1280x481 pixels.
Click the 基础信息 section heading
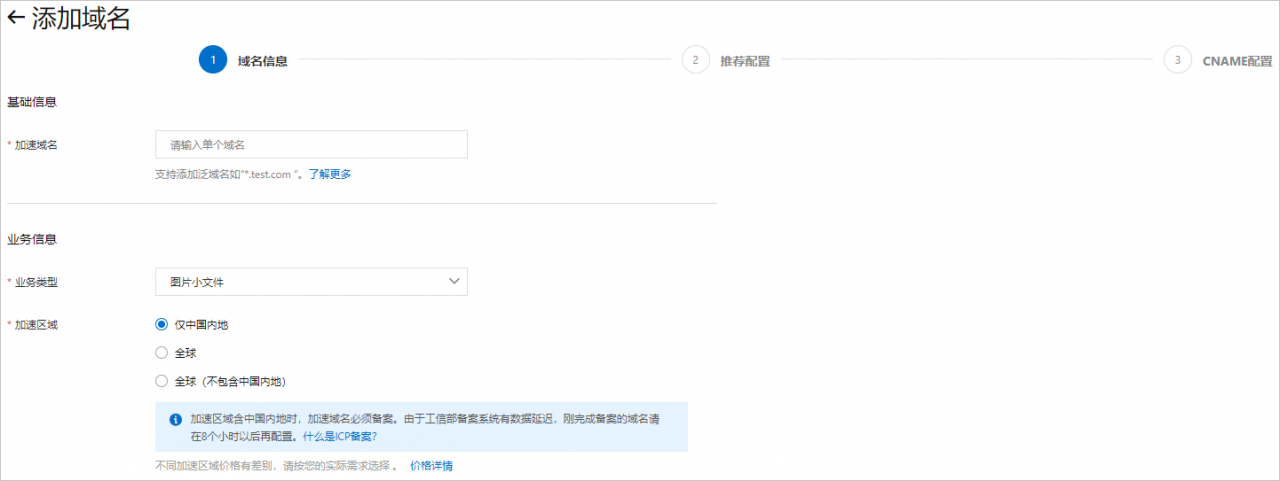[32, 102]
